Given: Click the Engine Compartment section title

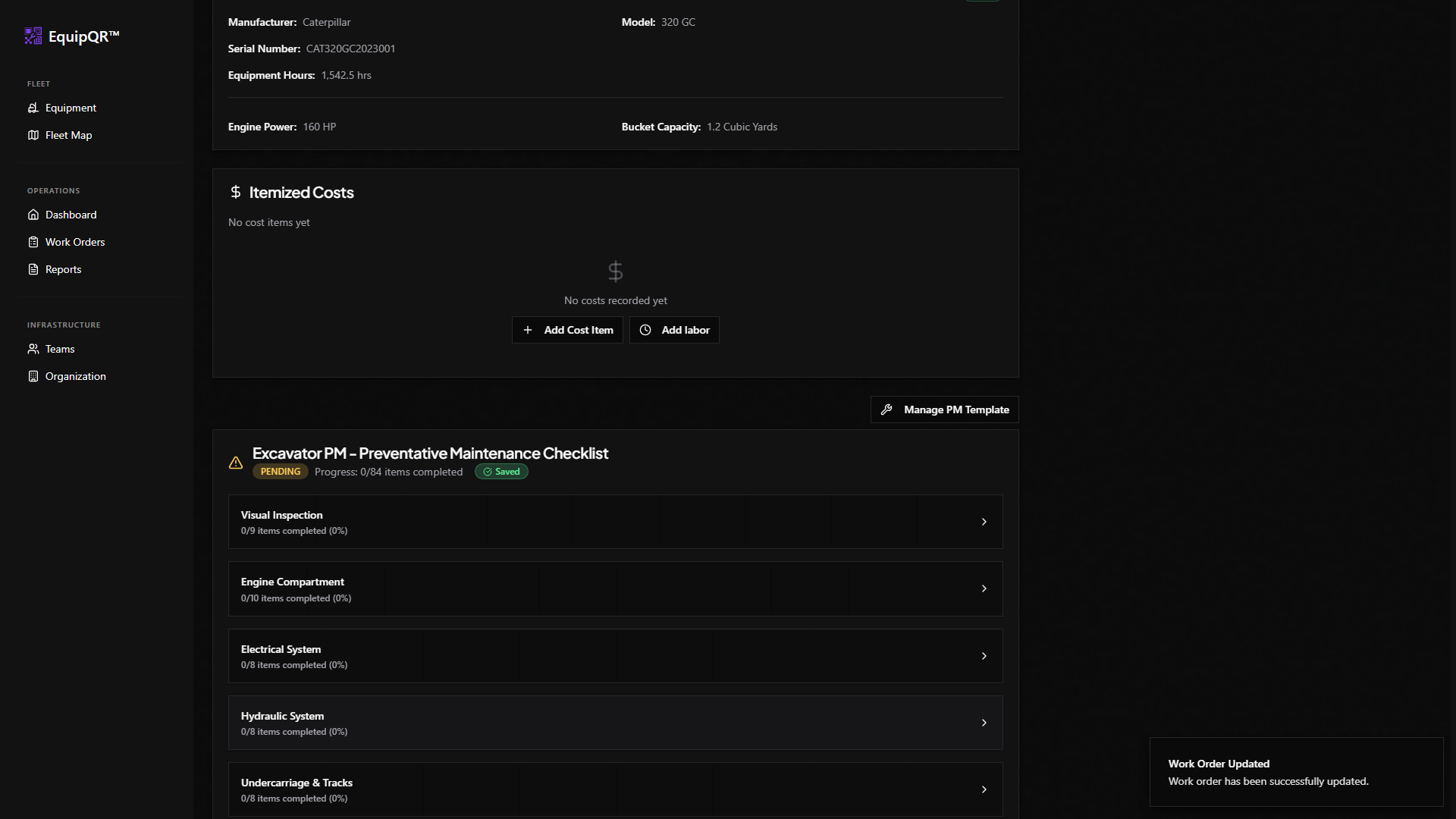Looking at the screenshot, I should (x=293, y=582).
